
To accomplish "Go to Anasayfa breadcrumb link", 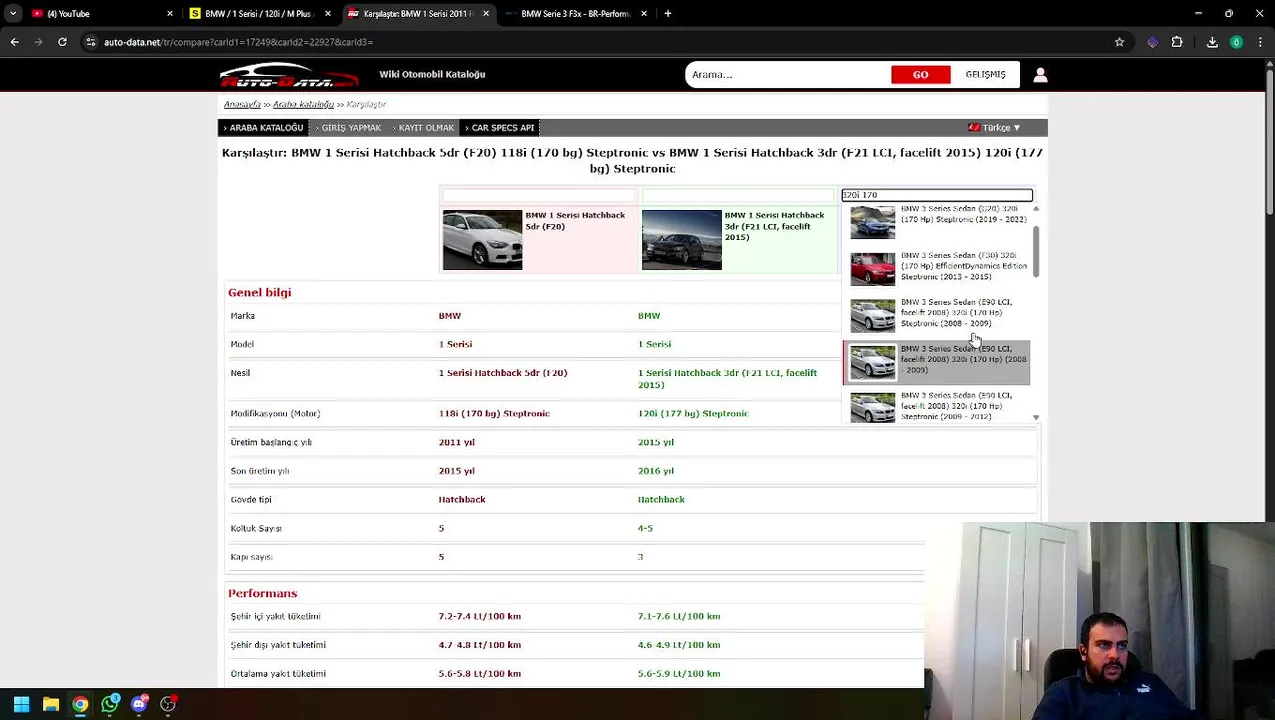I will [x=242, y=104].
